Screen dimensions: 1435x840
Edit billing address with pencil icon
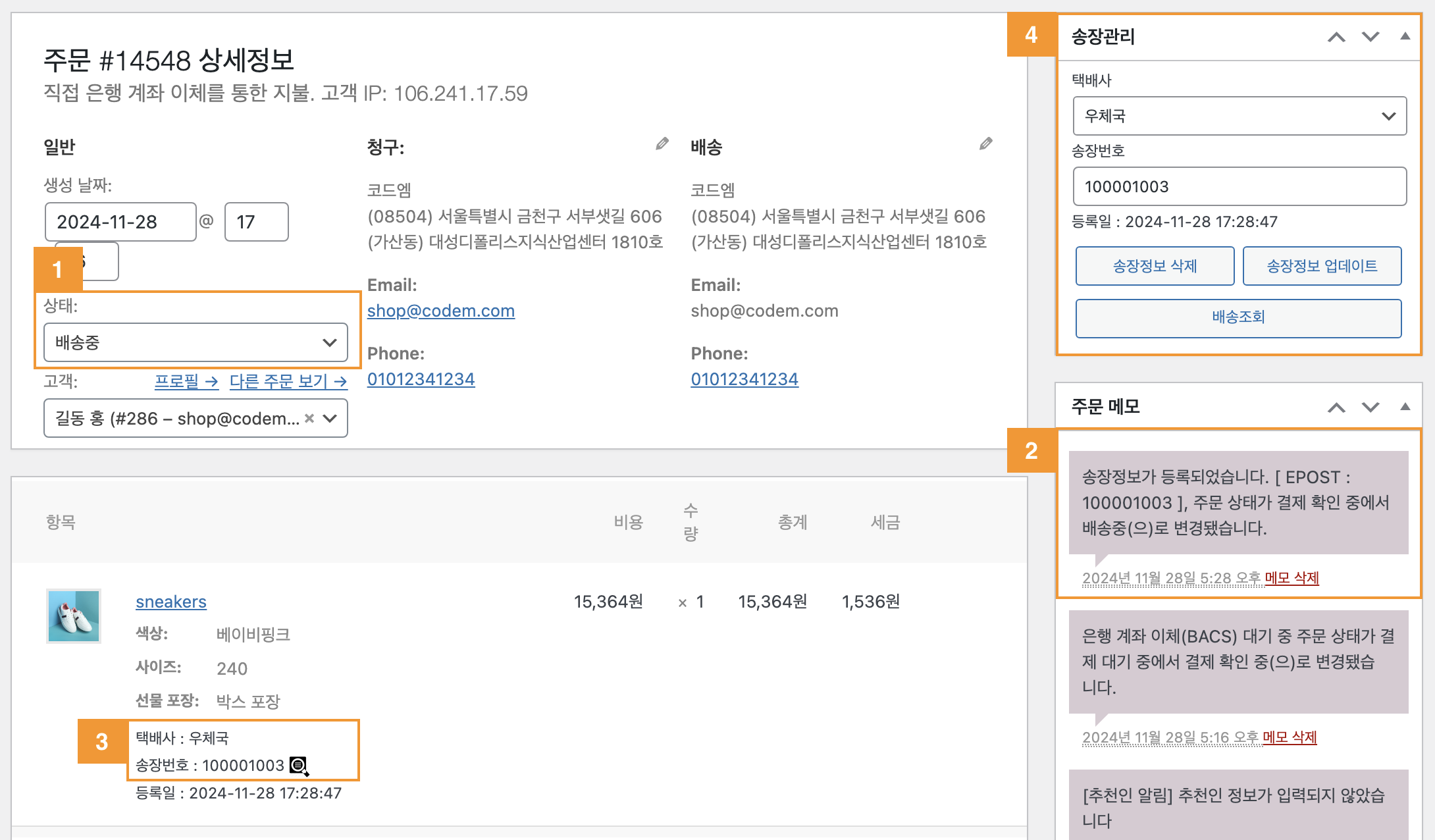pyautogui.click(x=662, y=144)
